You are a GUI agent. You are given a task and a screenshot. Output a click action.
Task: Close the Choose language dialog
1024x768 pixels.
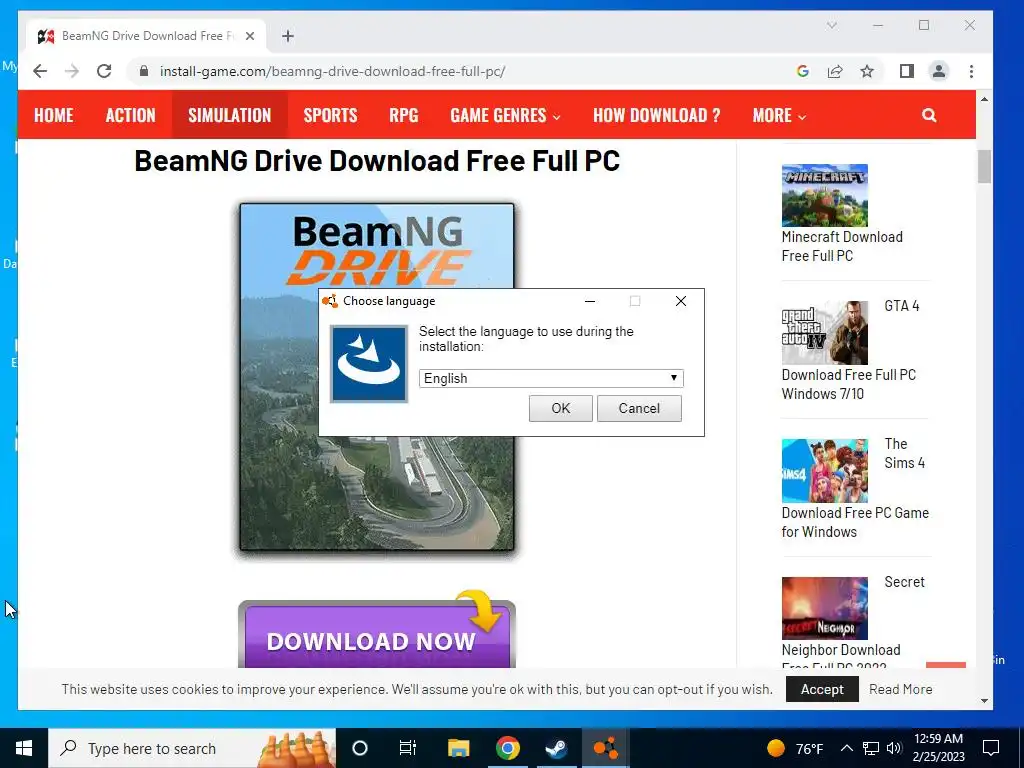click(x=680, y=301)
